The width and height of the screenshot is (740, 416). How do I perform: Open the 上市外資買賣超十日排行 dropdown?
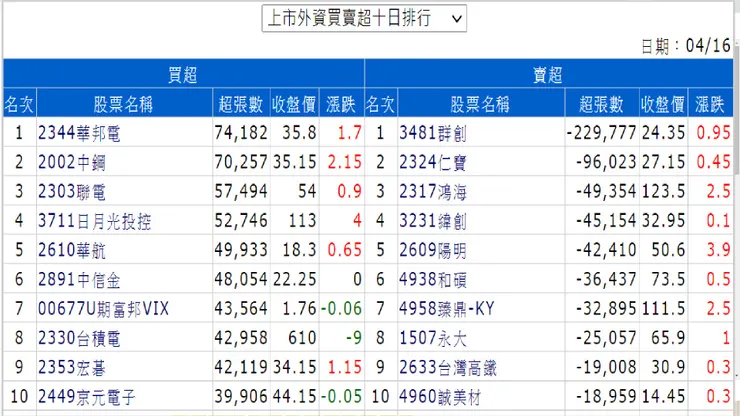(x=364, y=18)
